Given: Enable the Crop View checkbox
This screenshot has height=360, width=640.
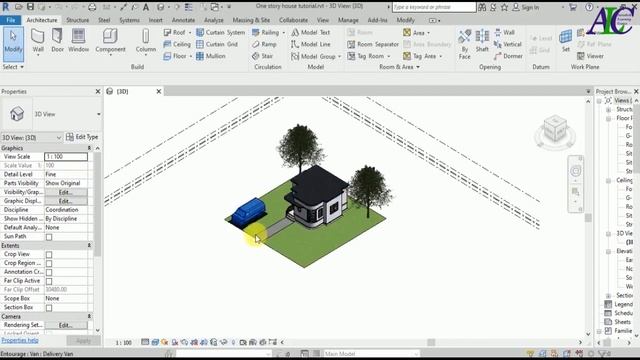Looking at the screenshot, I should click(x=49, y=254).
